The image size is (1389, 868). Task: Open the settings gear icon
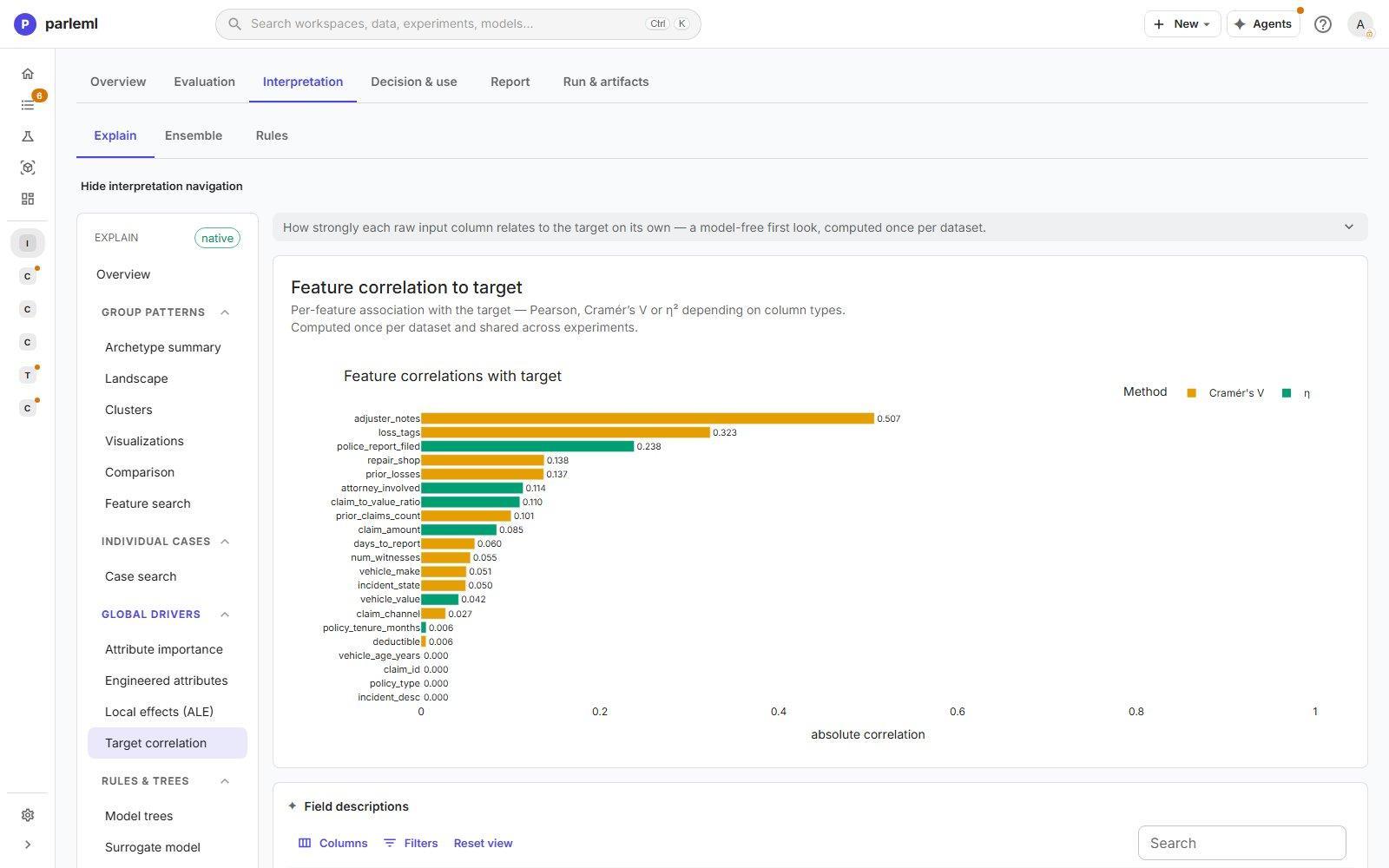(x=28, y=815)
